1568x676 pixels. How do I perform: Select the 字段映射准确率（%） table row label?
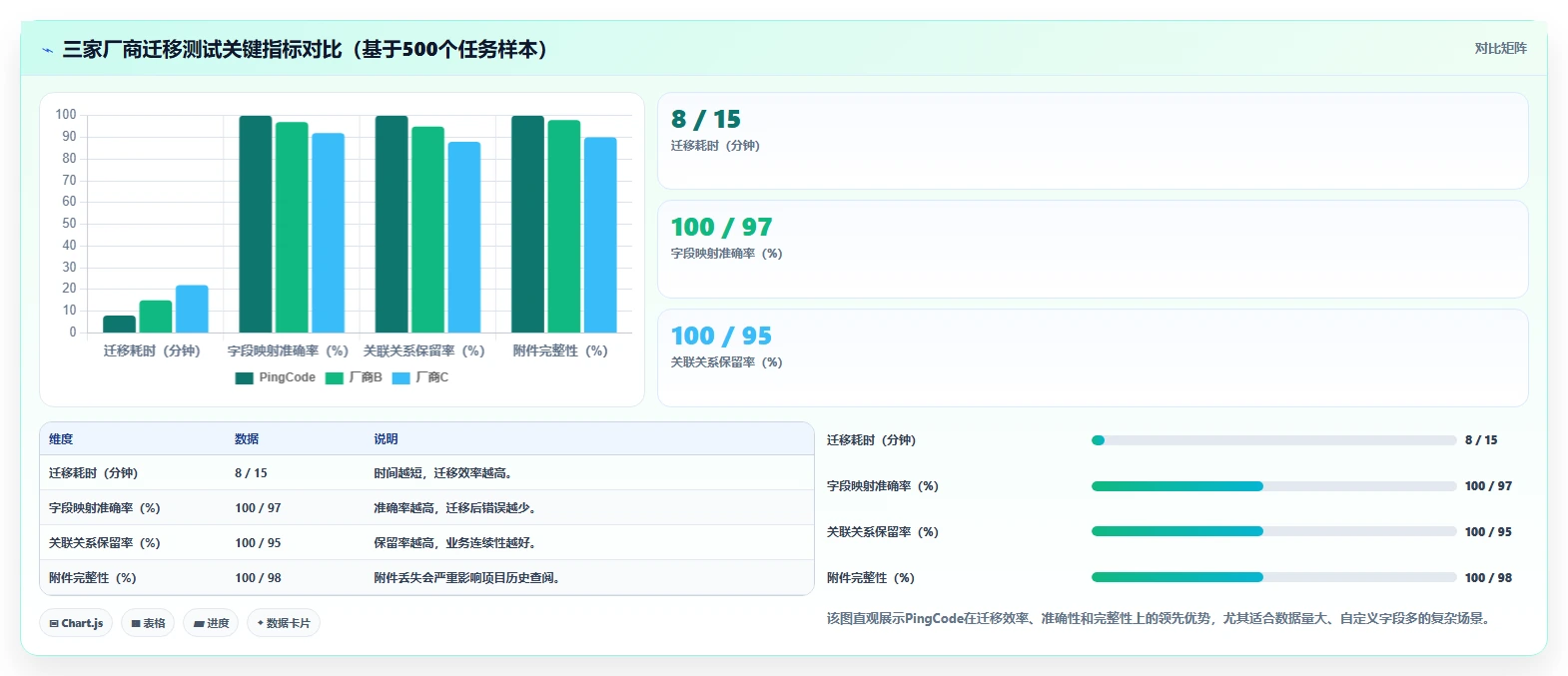pos(105,508)
